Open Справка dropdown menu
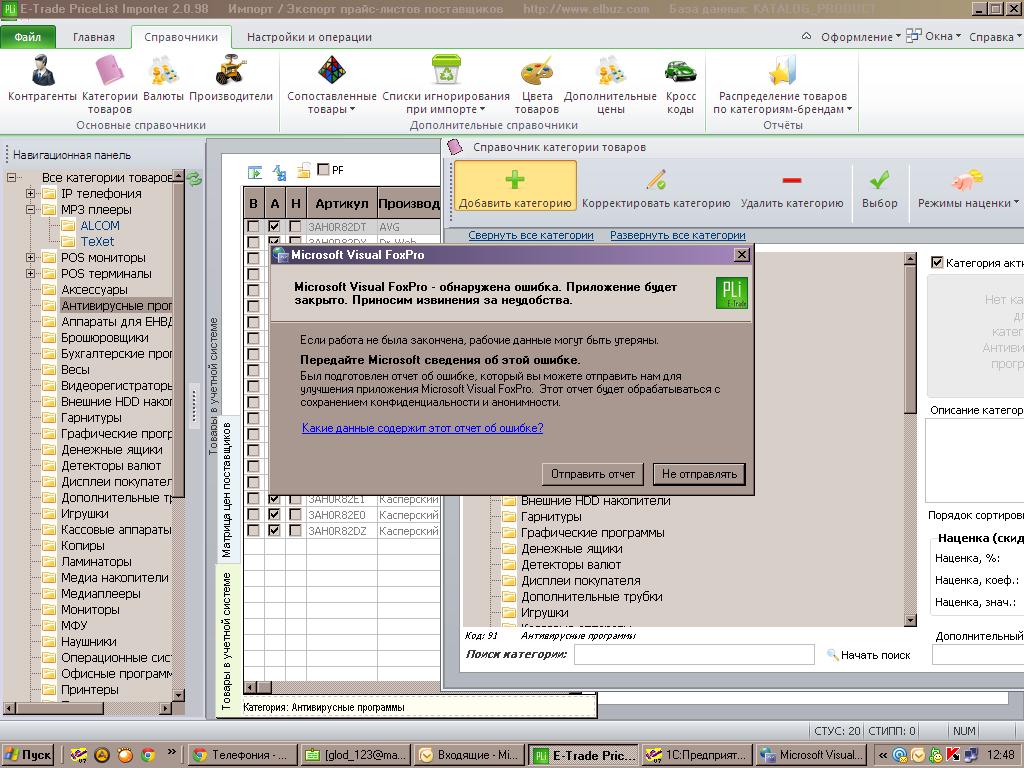1024x768 pixels. coord(995,37)
